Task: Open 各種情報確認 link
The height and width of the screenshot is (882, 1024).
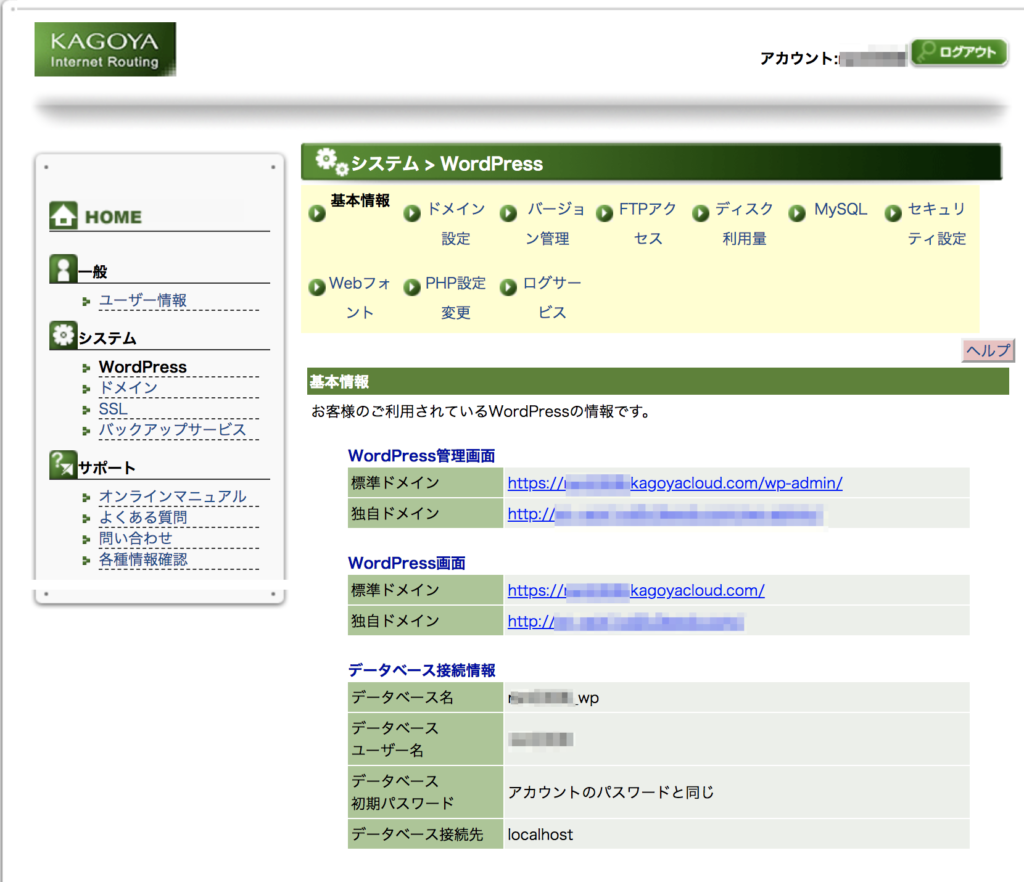Action: [143, 559]
